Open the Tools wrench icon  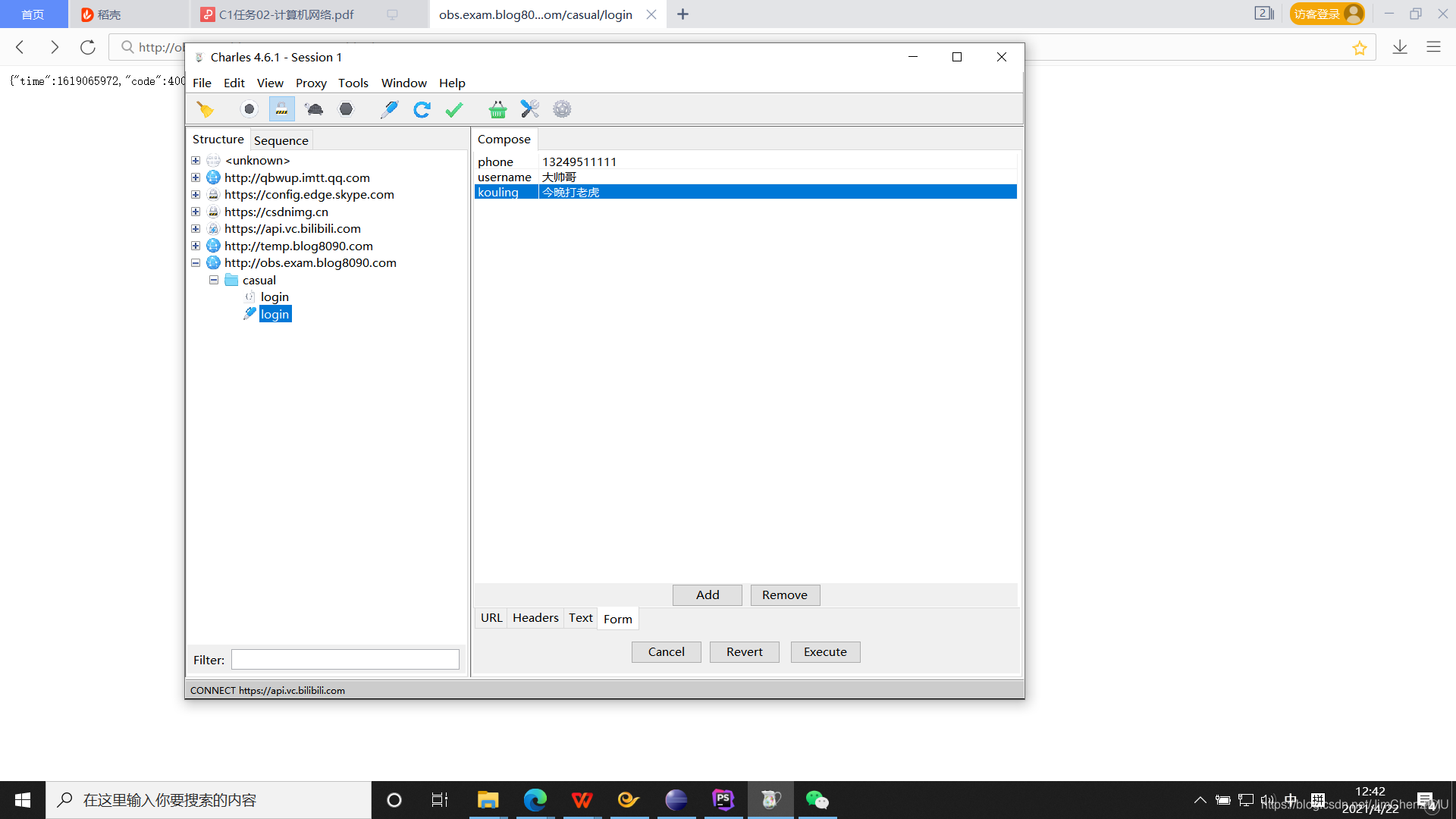pos(529,109)
